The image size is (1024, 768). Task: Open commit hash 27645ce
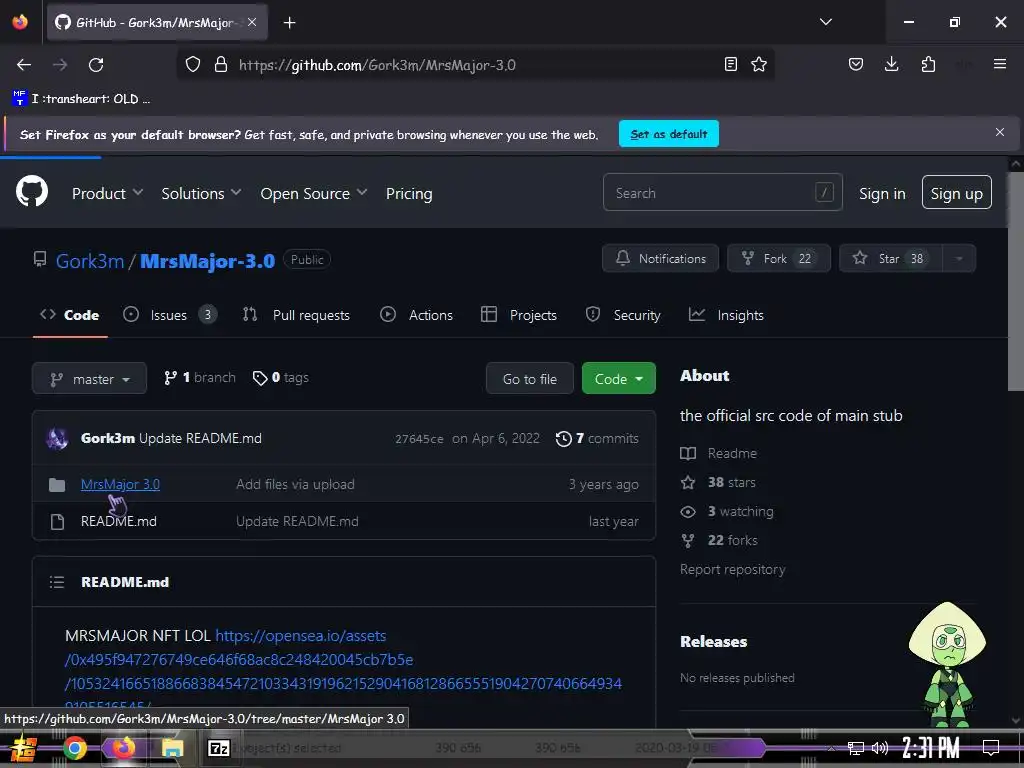[419, 439]
